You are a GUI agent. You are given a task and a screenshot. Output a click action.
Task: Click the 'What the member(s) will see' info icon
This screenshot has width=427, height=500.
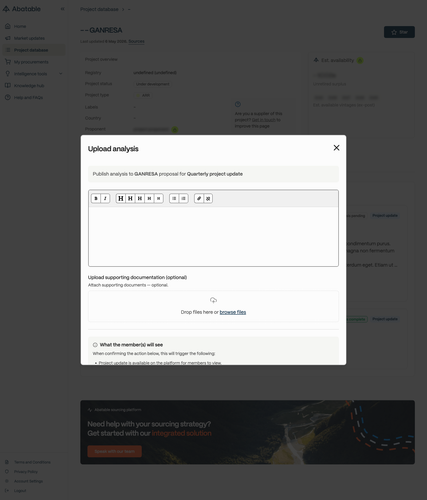pos(95,345)
